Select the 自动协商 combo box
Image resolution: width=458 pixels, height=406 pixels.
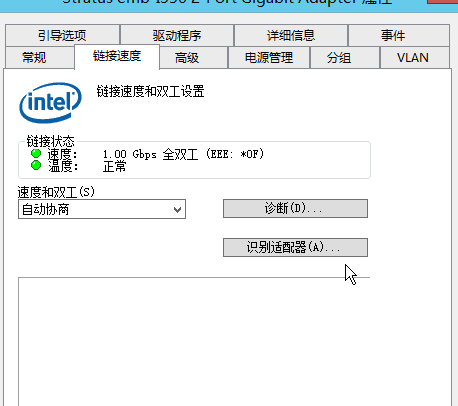[x=102, y=209]
